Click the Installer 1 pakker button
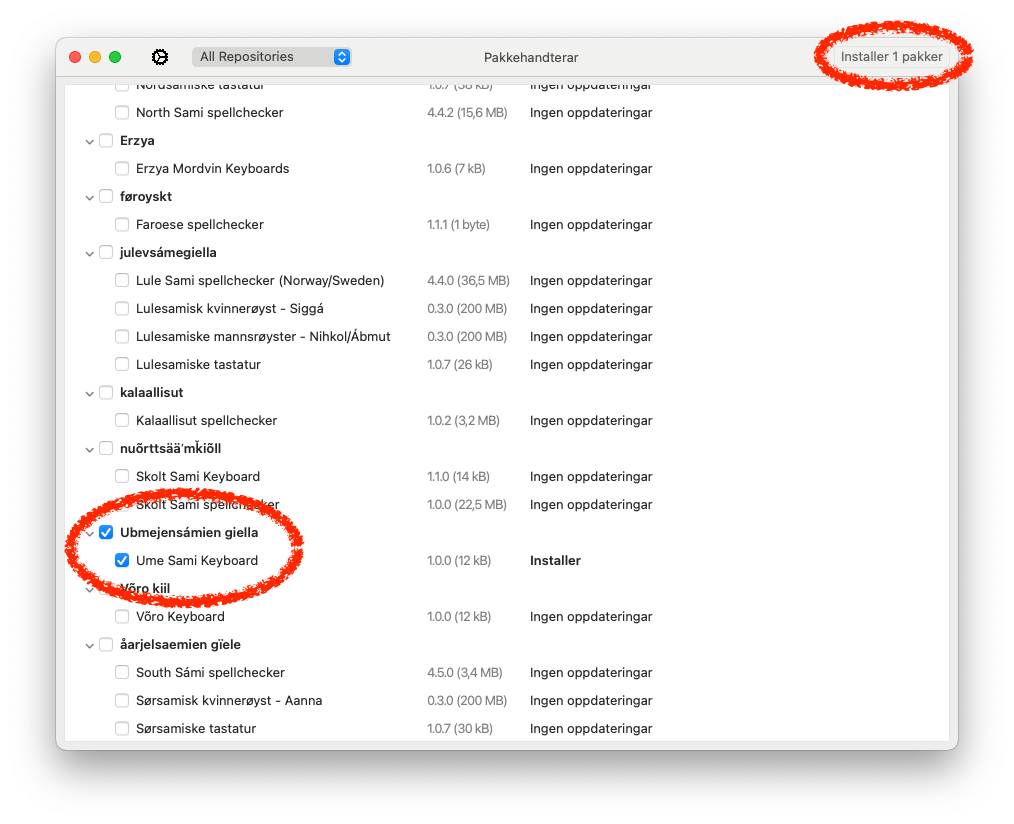Image resolution: width=1014 pixels, height=824 pixels. 891,57
